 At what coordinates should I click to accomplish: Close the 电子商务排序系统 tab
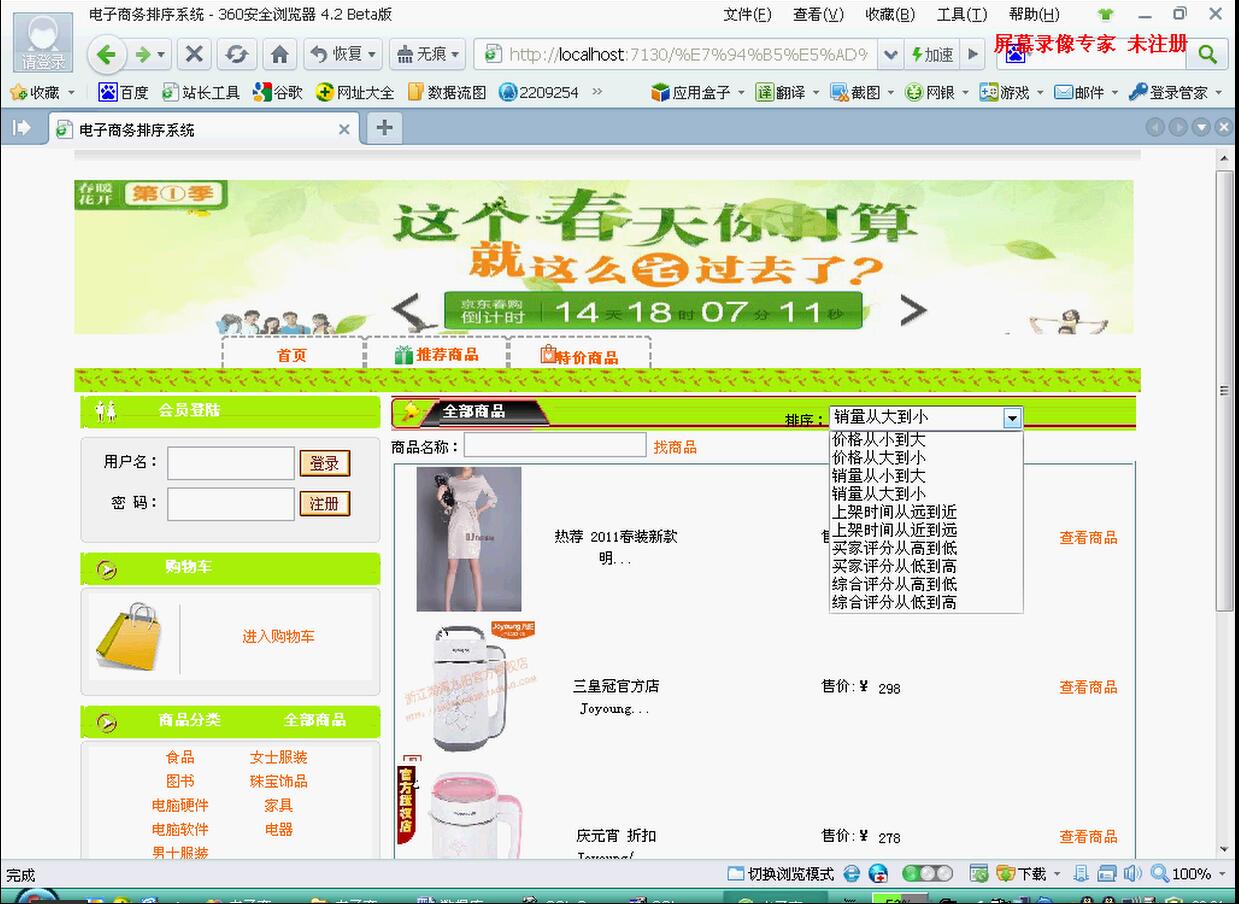[x=344, y=129]
